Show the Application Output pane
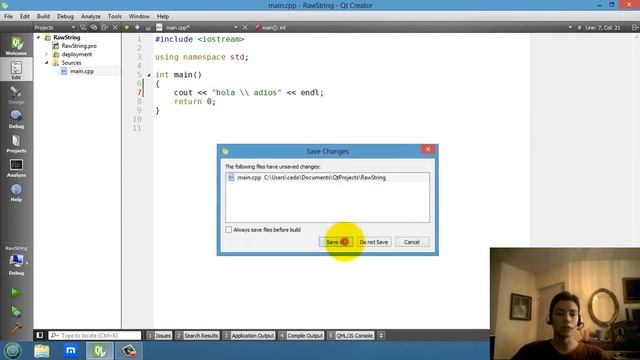 coord(249,336)
